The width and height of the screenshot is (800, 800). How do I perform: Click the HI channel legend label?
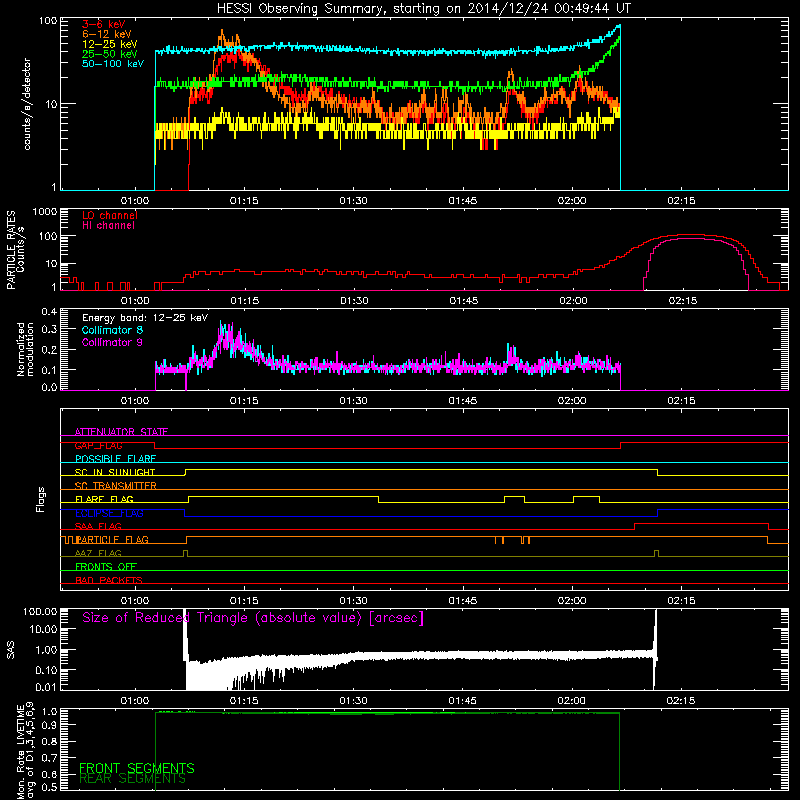[108, 226]
